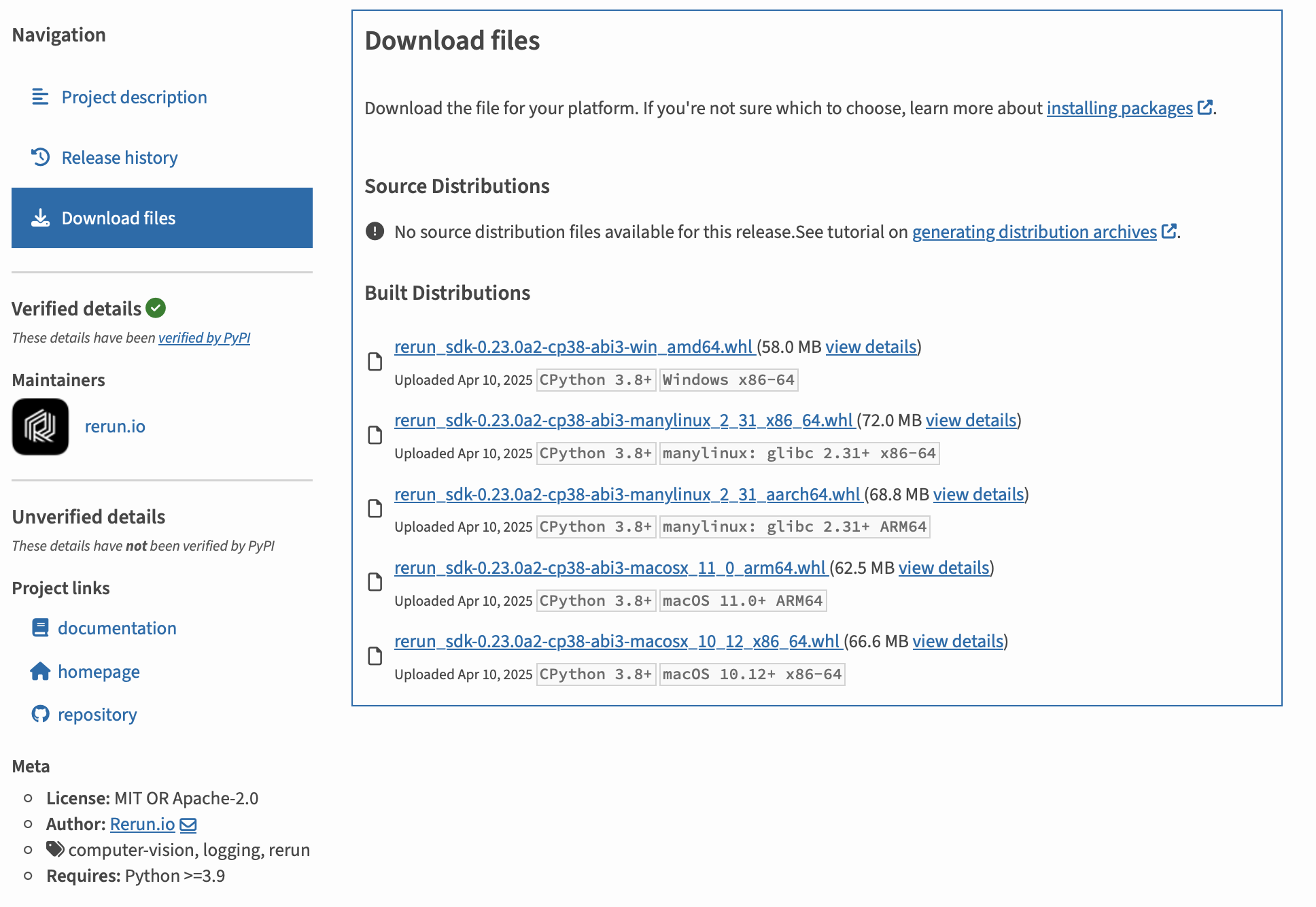Click the 'Verified details' heading
Viewport: 1316px width, 907px height.
click(77, 309)
